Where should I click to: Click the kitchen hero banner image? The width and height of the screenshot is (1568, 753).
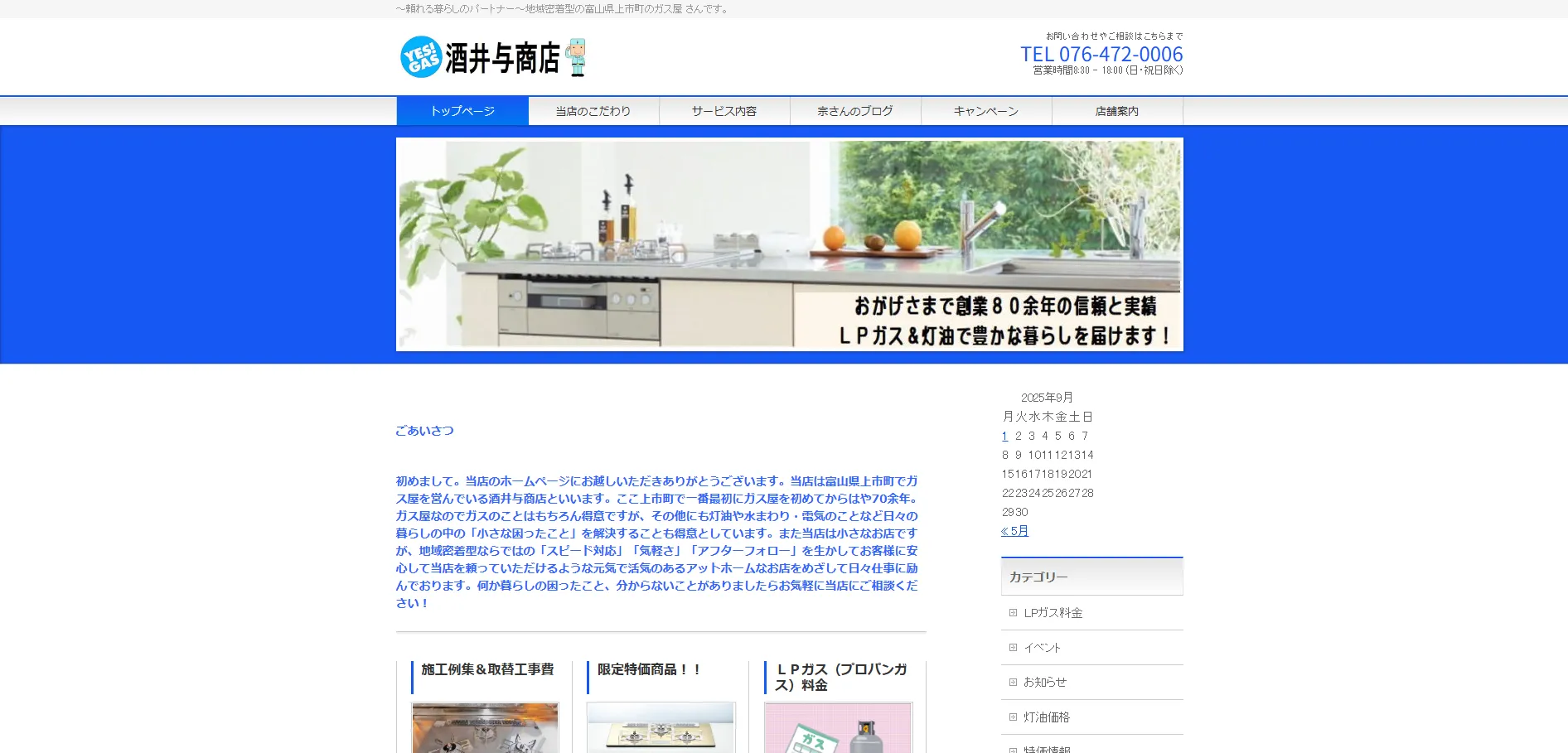pos(790,244)
